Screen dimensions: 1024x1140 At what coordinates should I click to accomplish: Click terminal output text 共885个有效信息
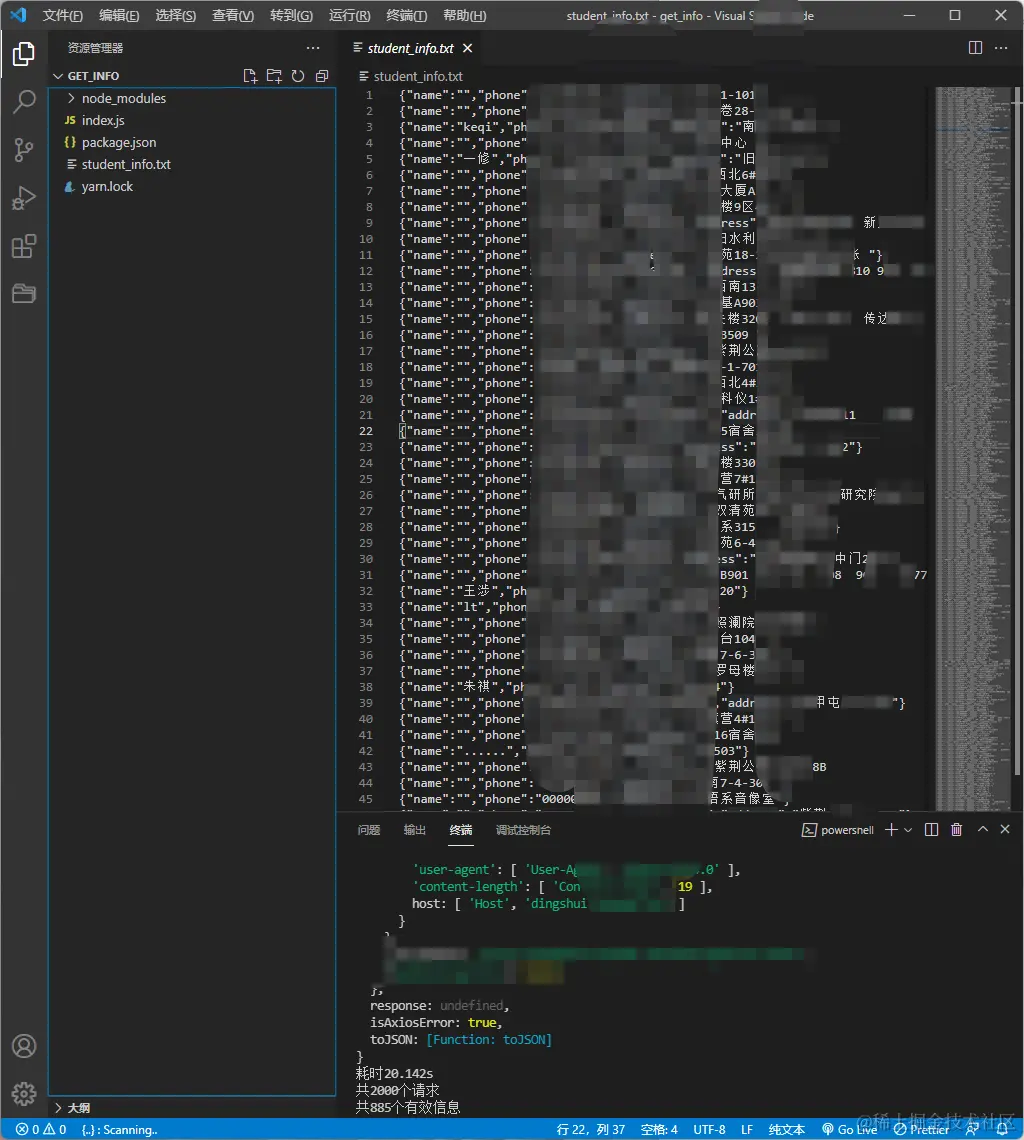point(407,1107)
